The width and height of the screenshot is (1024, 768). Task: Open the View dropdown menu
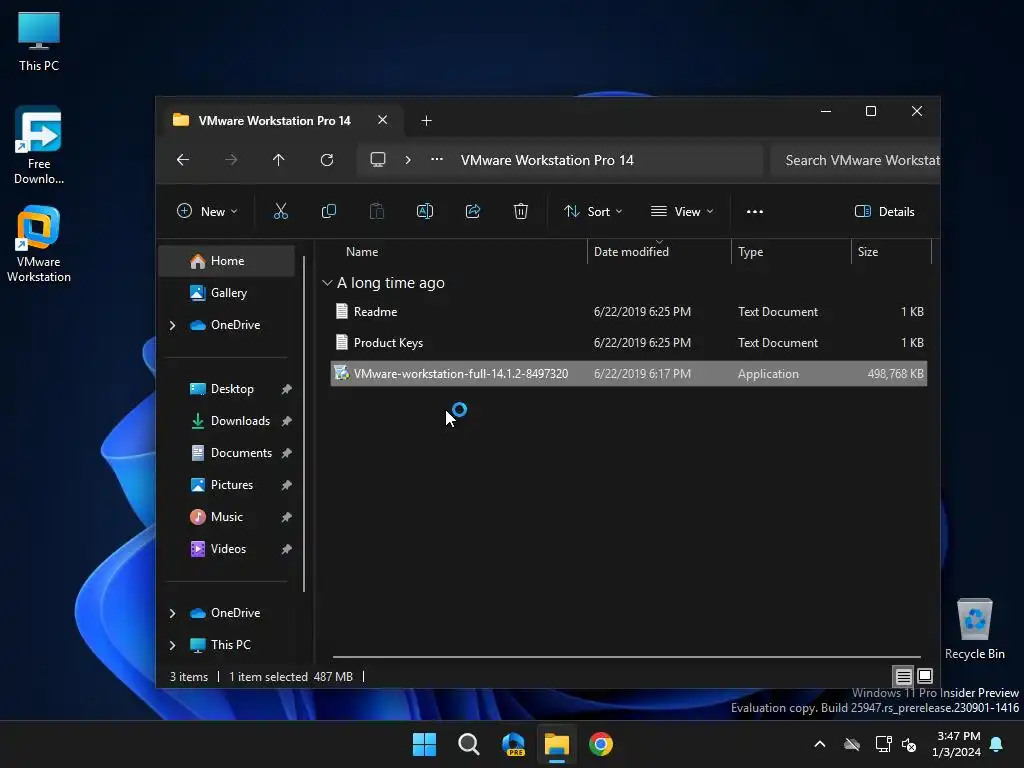[x=682, y=212]
